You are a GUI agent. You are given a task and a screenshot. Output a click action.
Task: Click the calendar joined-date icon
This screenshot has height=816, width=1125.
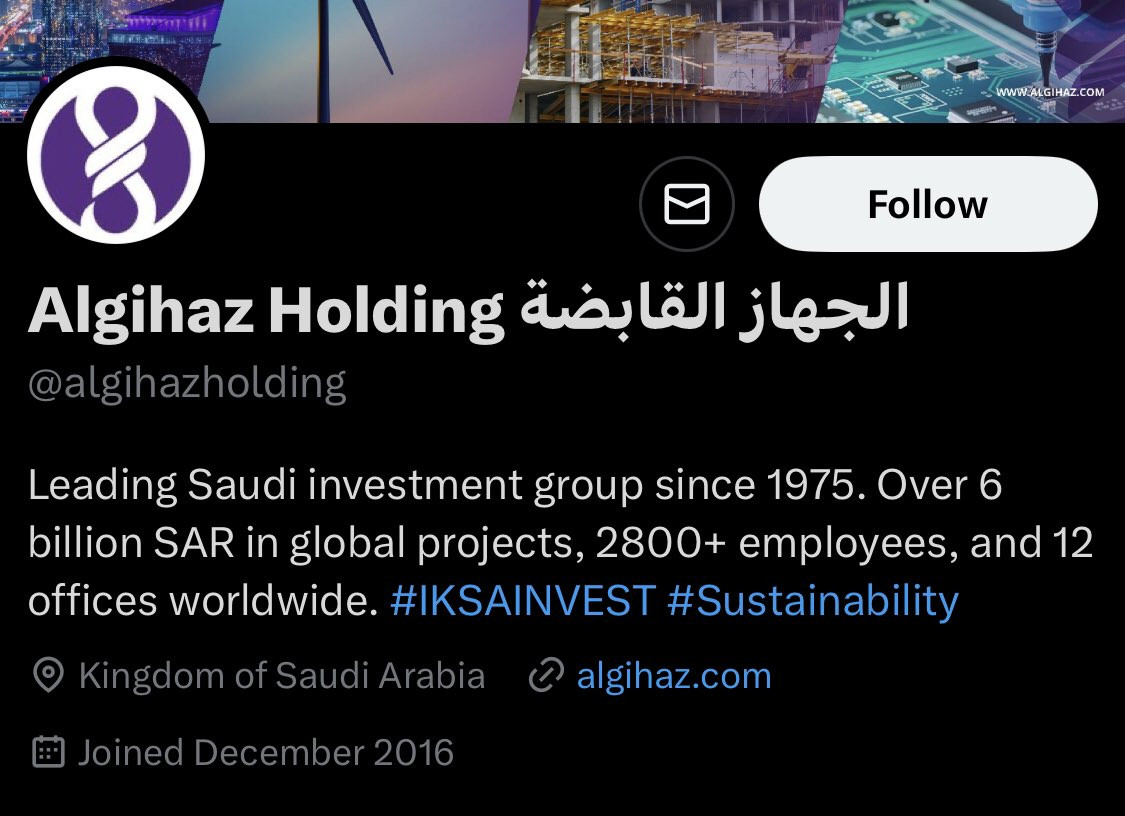pyautogui.click(x=48, y=752)
